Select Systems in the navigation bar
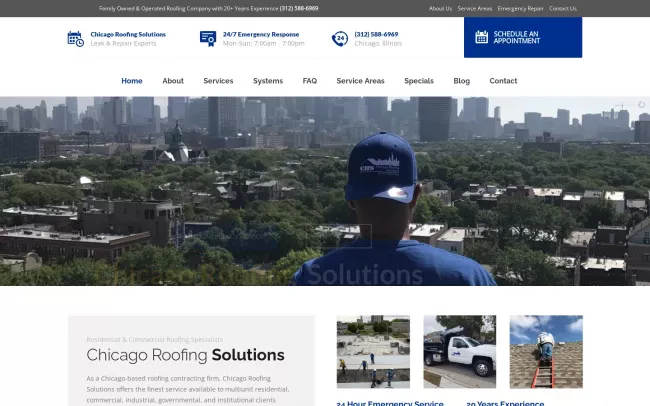This screenshot has height=406, width=650. (x=268, y=81)
